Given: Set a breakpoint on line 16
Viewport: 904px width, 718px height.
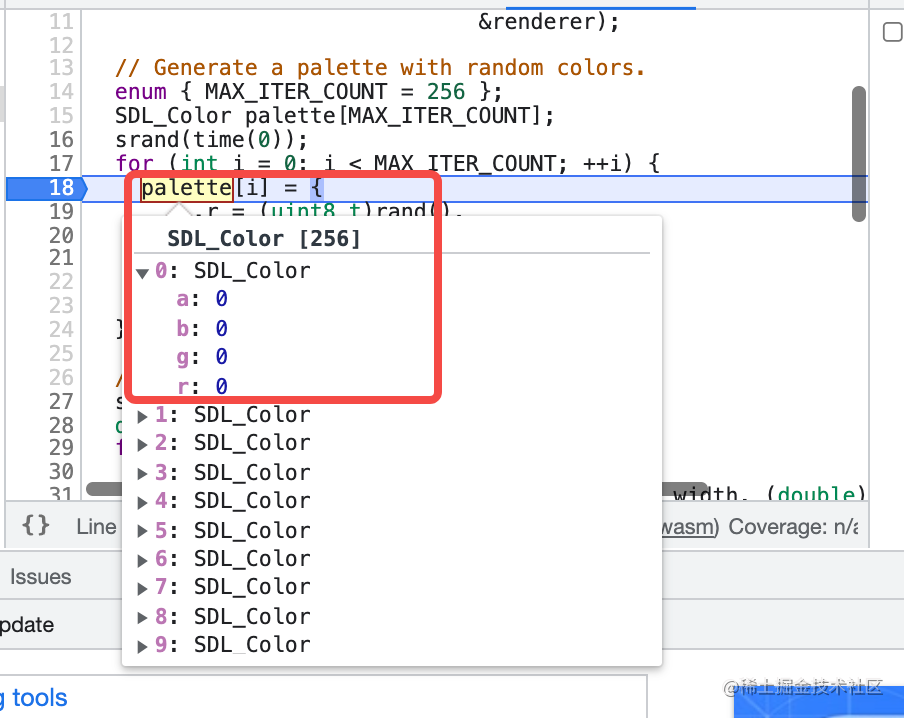Looking at the screenshot, I should [61, 140].
